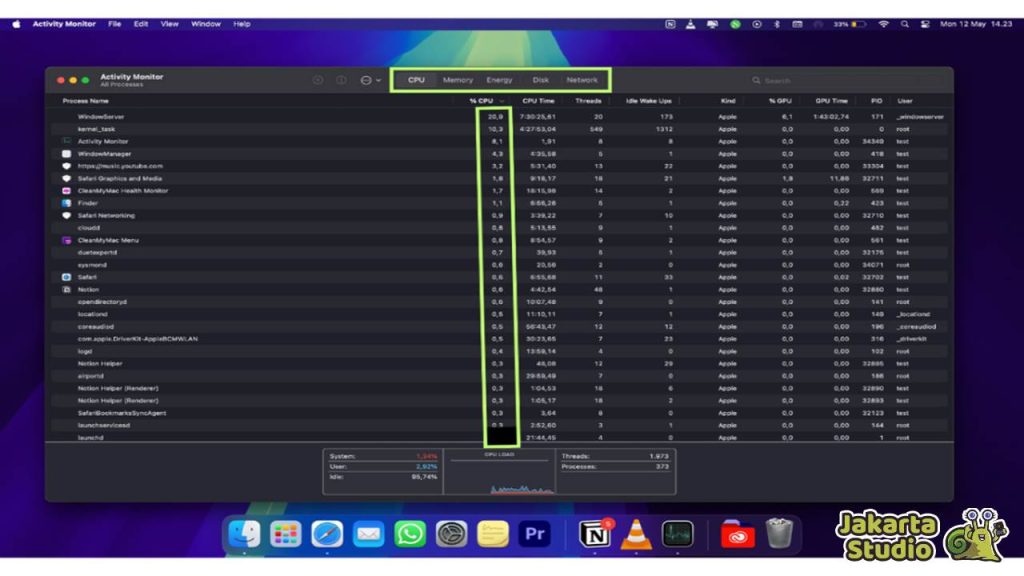Viewport: 1024px width, 576px height.
Task: Click CleanMyMac Health Monitor process icon
Action: (66, 191)
